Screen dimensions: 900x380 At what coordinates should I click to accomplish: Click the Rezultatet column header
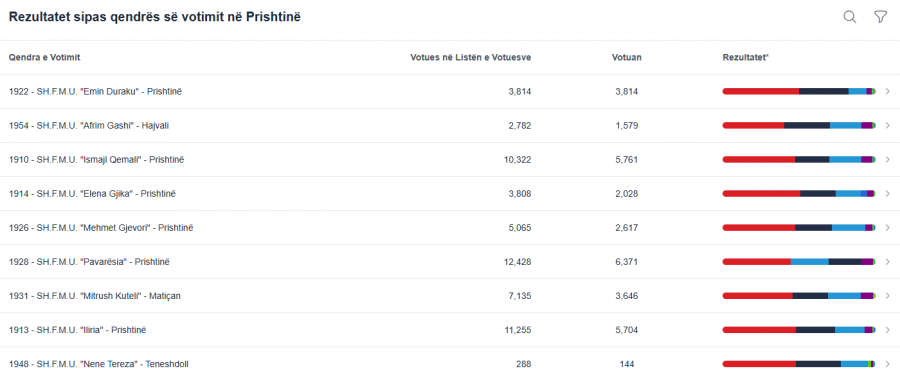(x=746, y=57)
